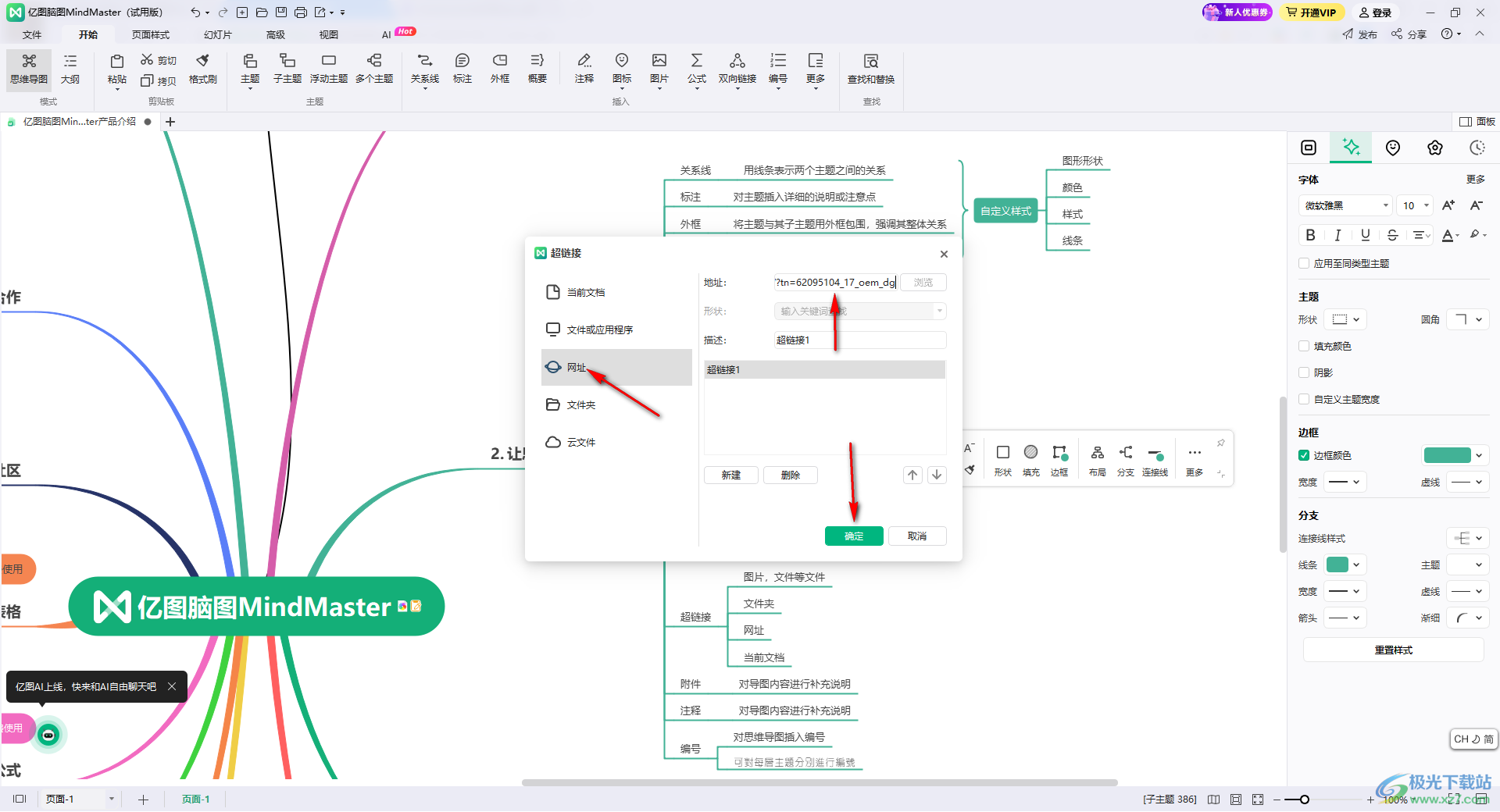Select 文件或应用程序 link type
The width and height of the screenshot is (1500, 812).
pyautogui.click(x=616, y=329)
